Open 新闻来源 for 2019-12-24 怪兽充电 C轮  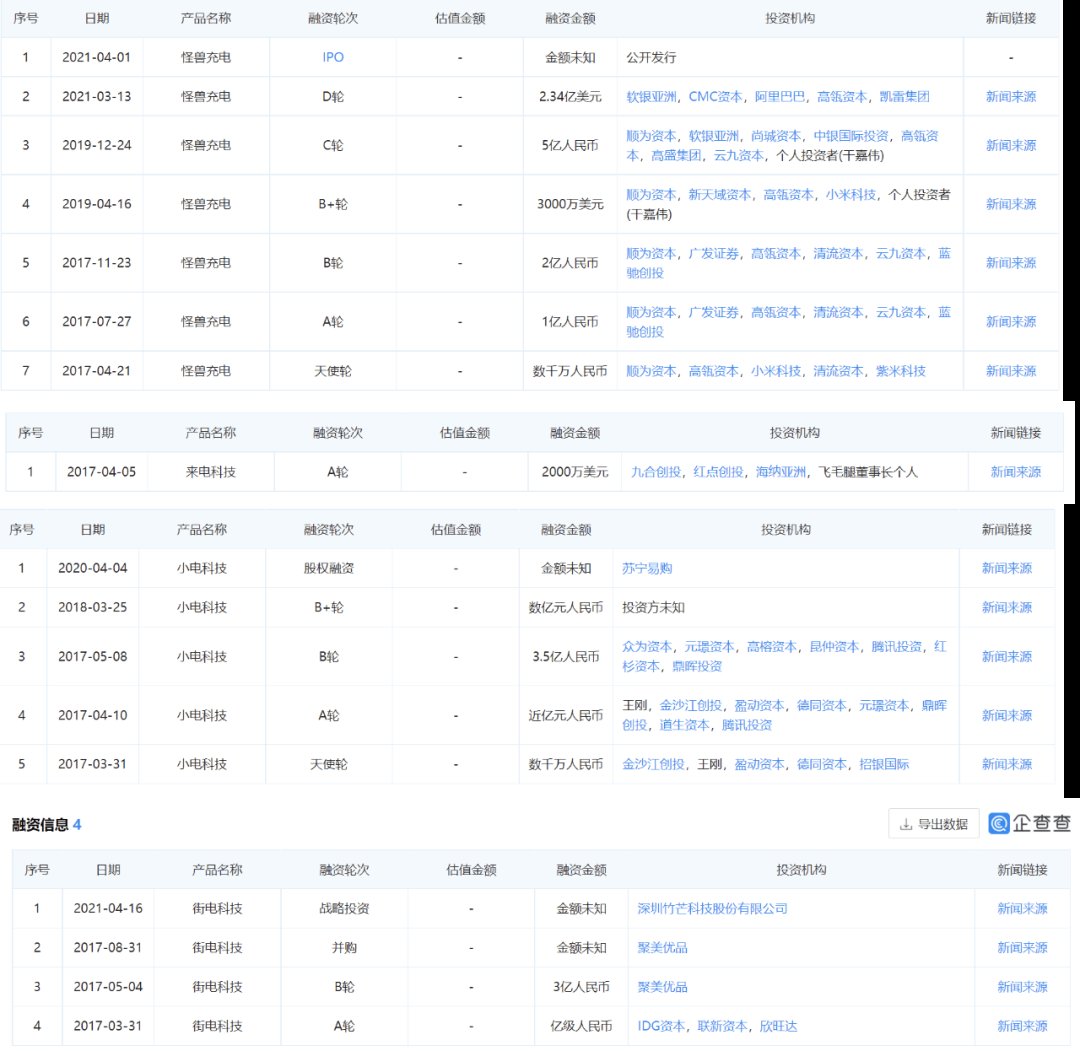pyautogui.click(x=1010, y=145)
